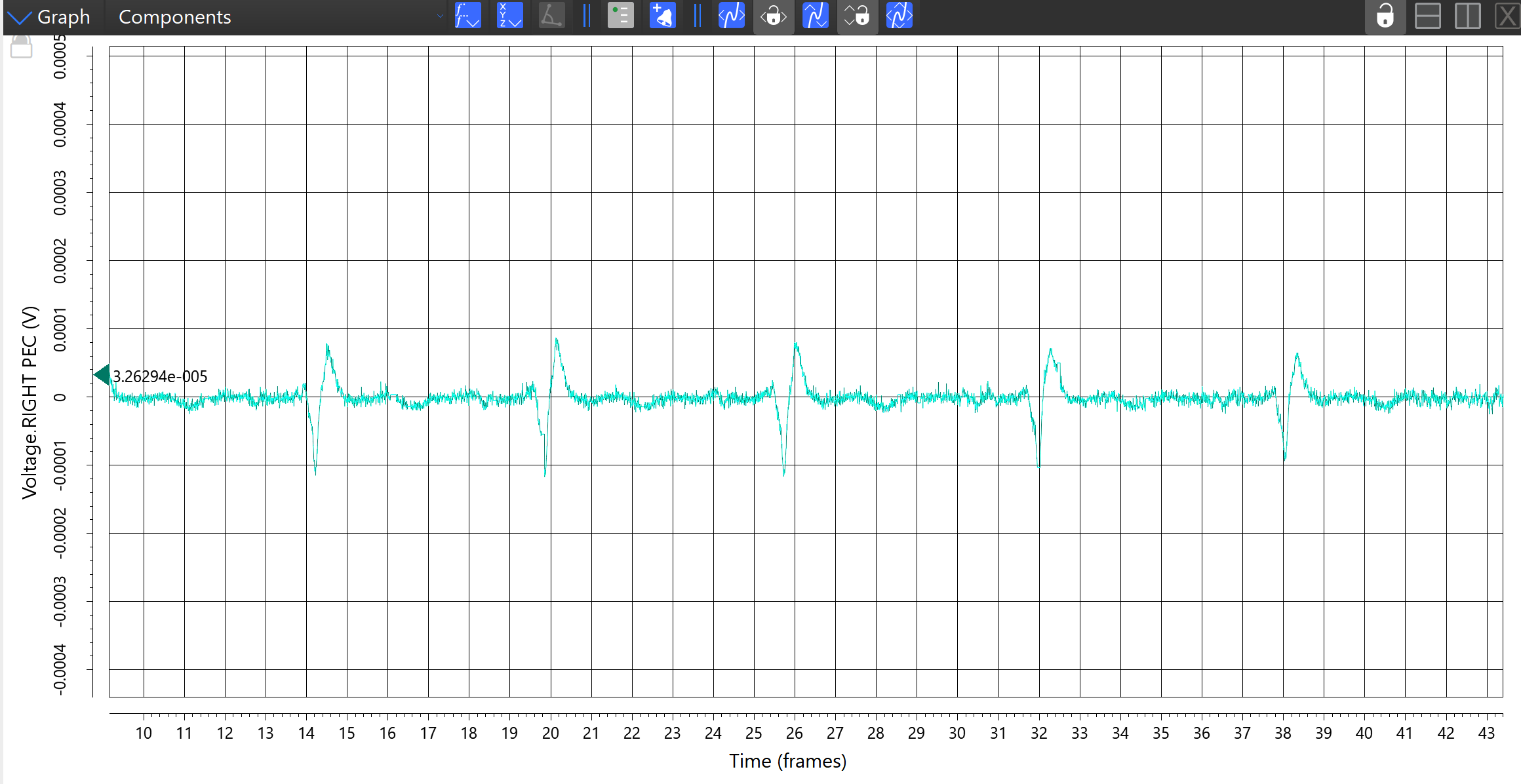Fit graph vertically with curve icon
This screenshot has width=1521, height=784.
(x=816, y=16)
